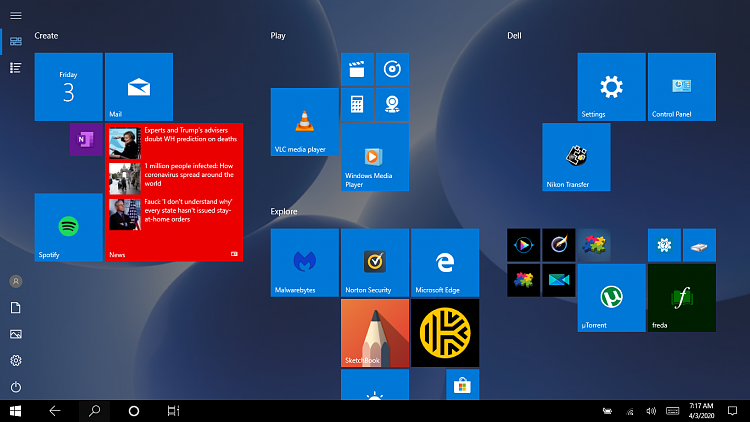Open the rainbow play-triangle media tile
Screen dimensions: 750x422
pos(523,245)
